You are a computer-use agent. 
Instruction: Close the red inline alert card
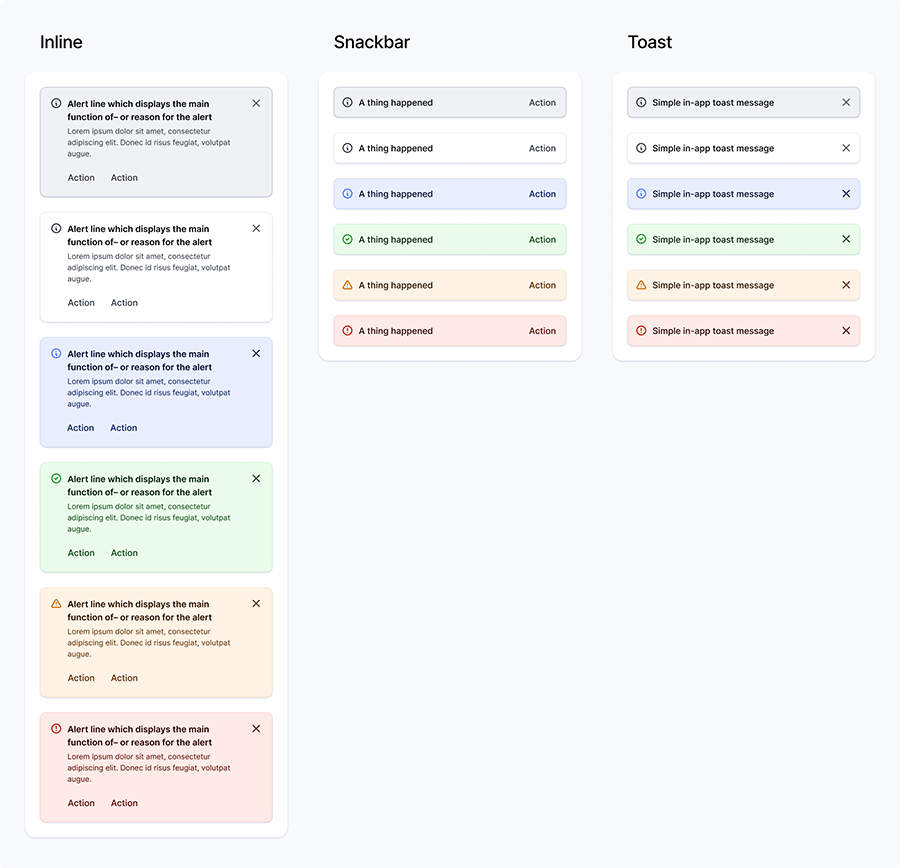click(256, 728)
